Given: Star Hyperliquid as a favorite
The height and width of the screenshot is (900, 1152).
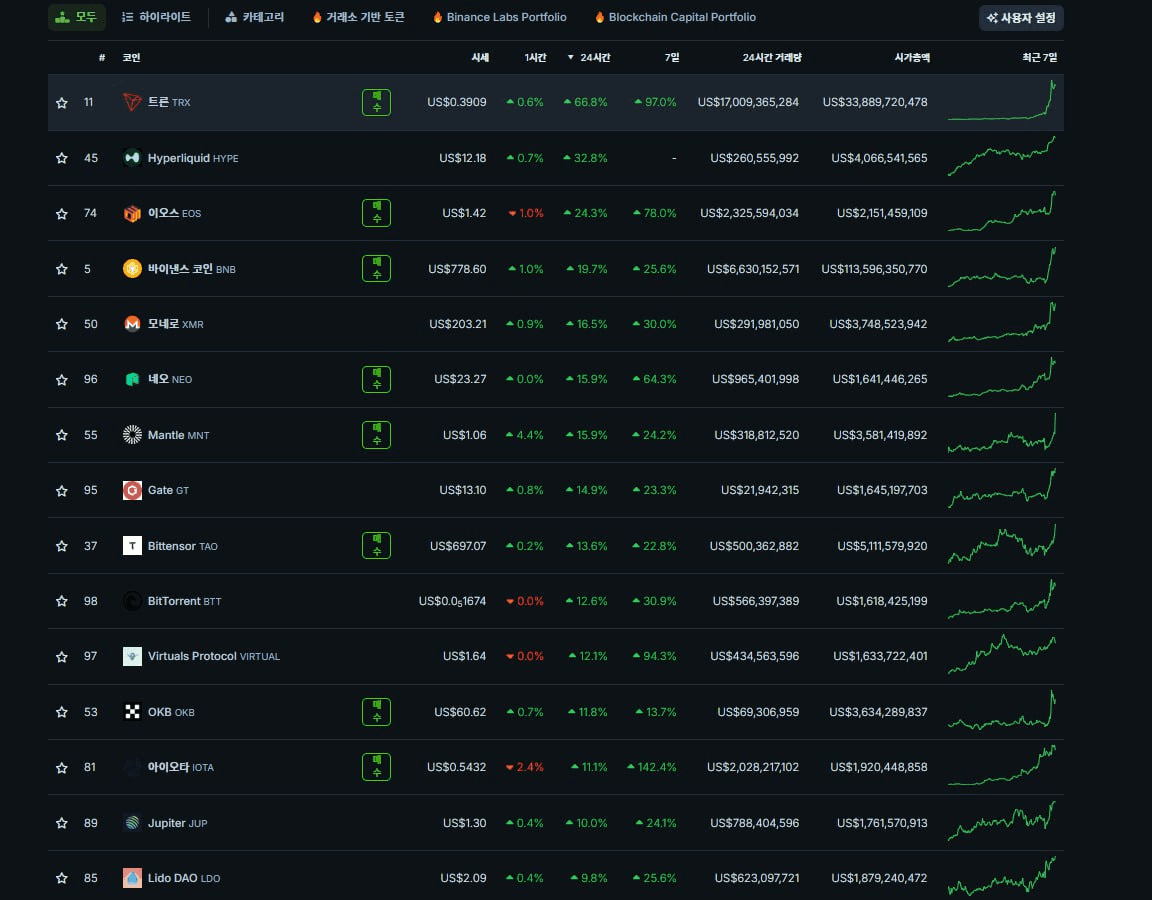Looking at the screenshot, I should (62, 158).
